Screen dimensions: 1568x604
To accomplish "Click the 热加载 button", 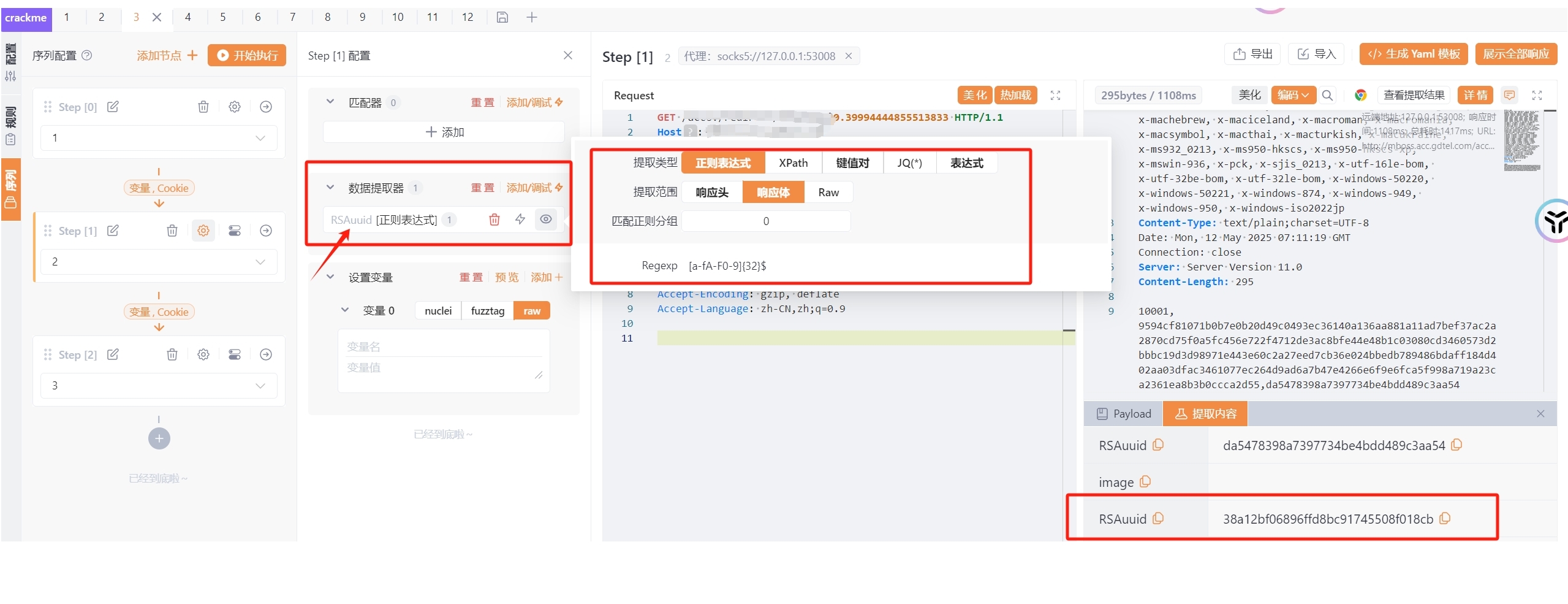I will click(x=1016, y=95).
